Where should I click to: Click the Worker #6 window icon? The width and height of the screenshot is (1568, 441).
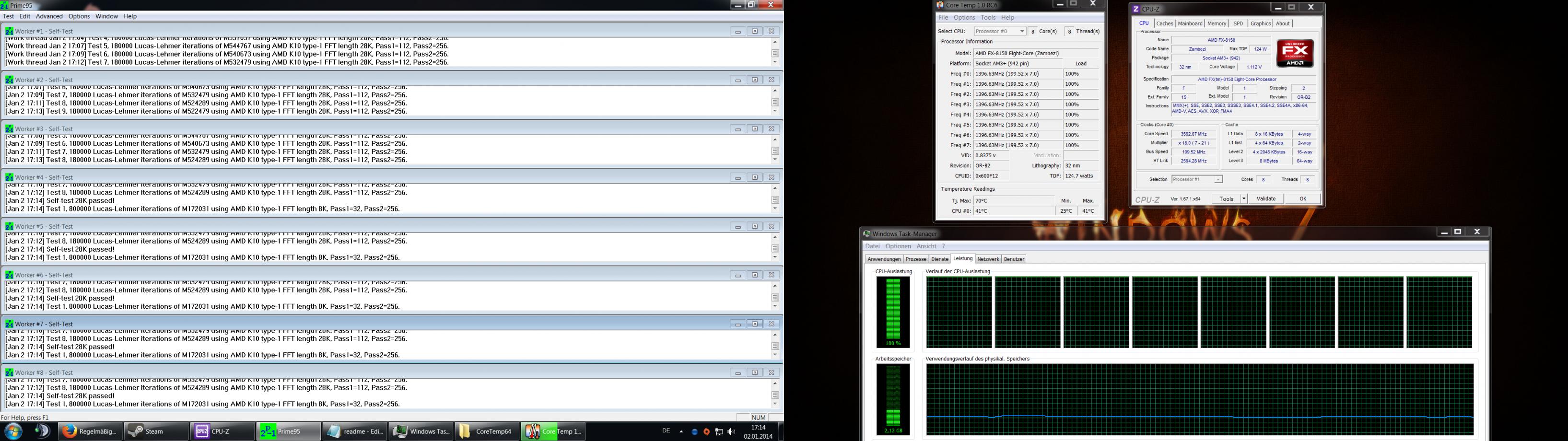click(x=9, y=274)
